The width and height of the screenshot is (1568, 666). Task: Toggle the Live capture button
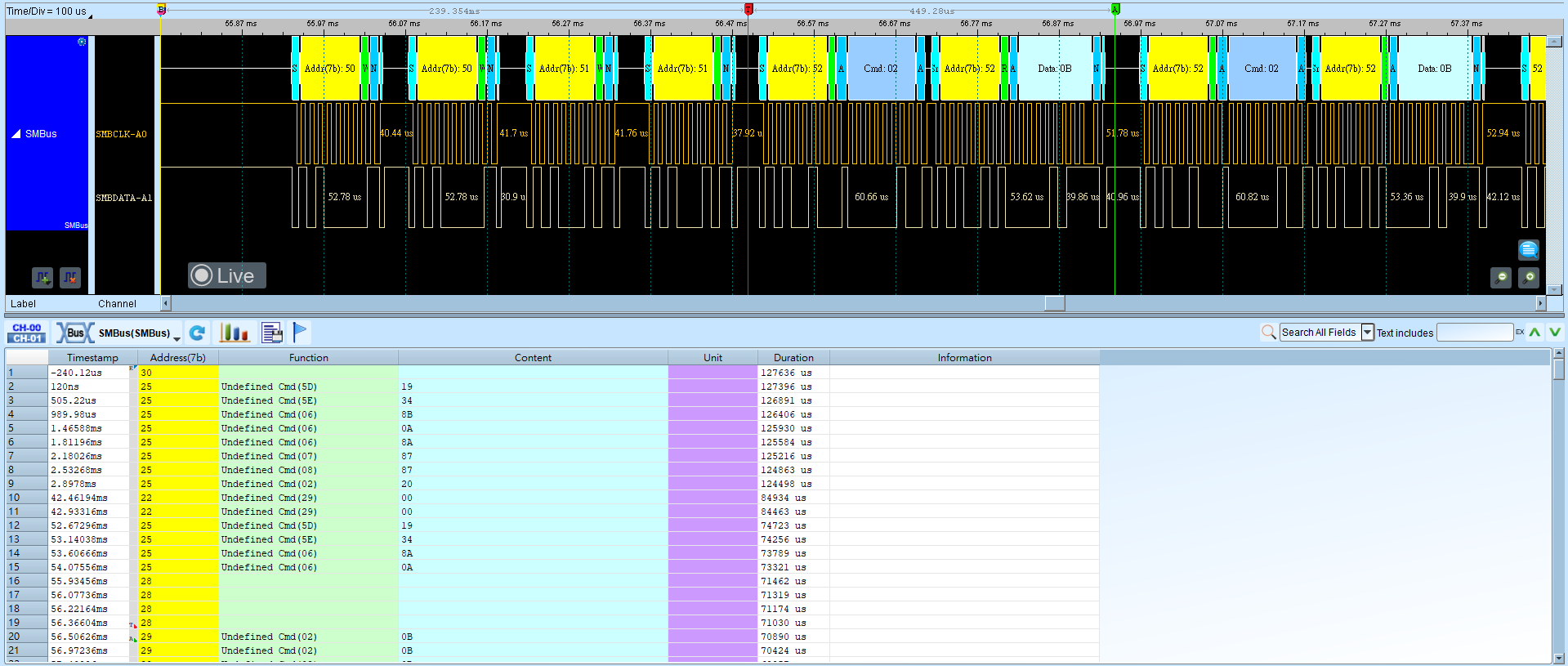227,275
